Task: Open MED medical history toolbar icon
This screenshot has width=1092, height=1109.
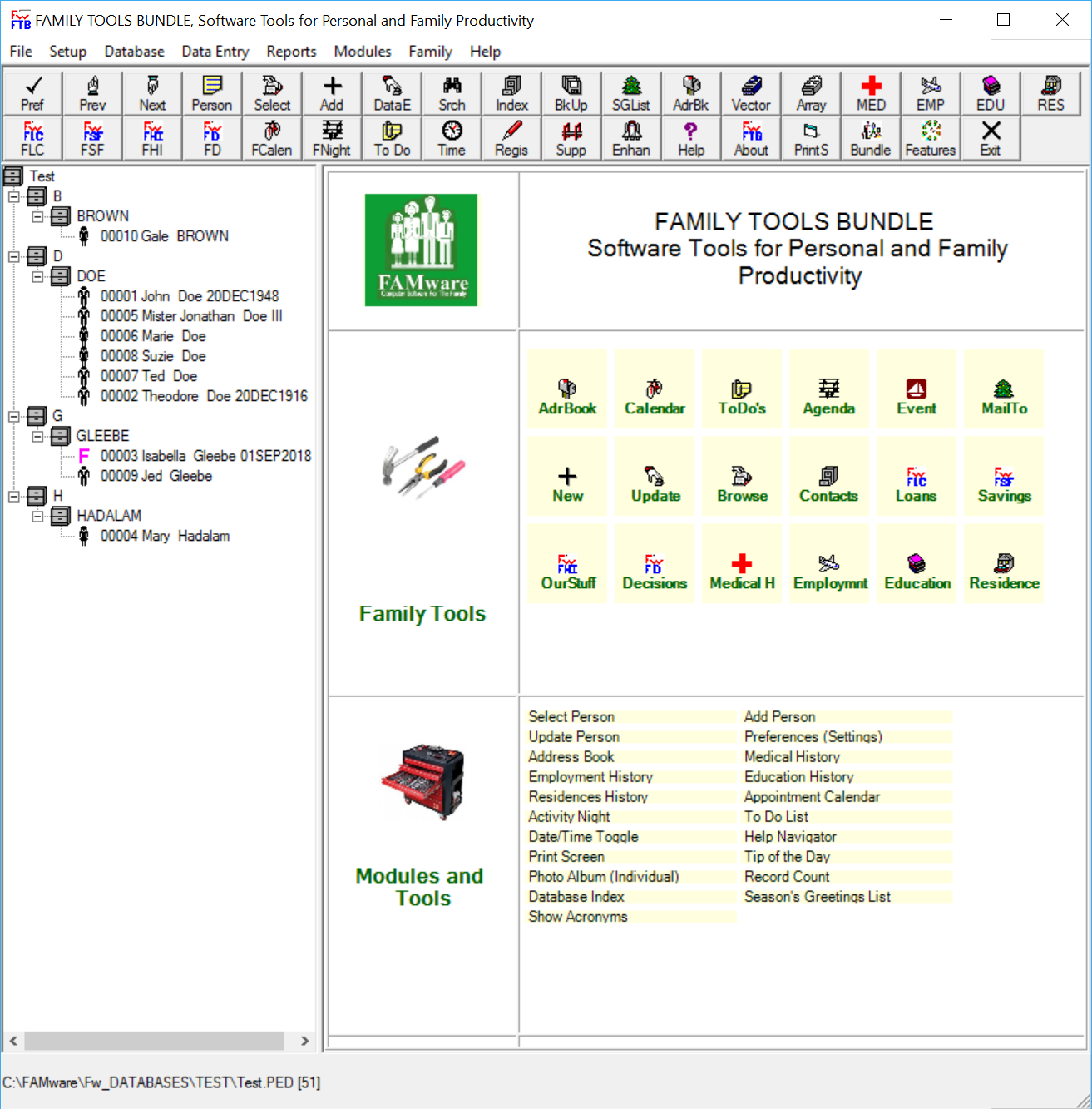Action: (x=871, y=93)
